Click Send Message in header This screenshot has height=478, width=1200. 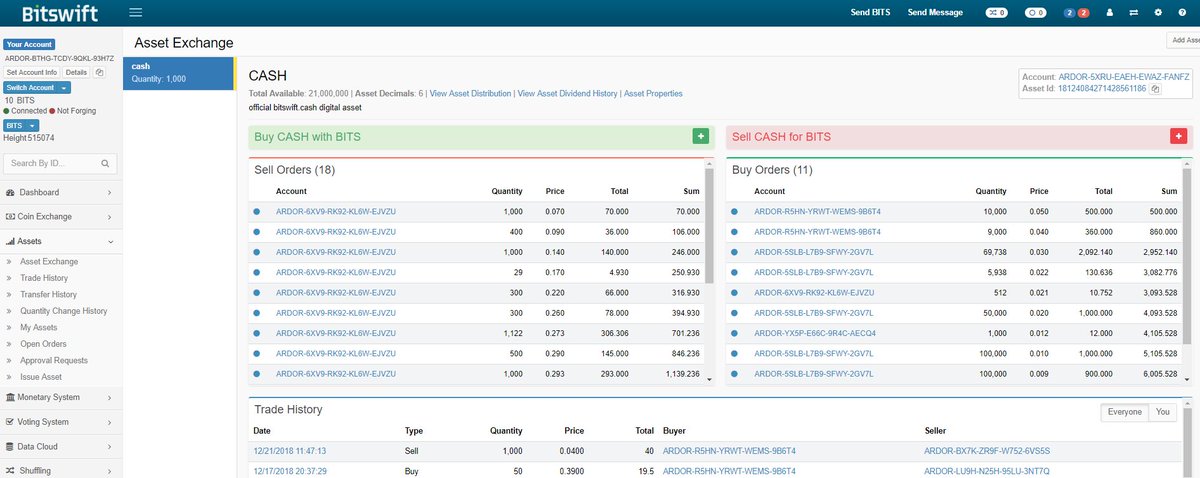pyautogui.click(x=935, y=13)
